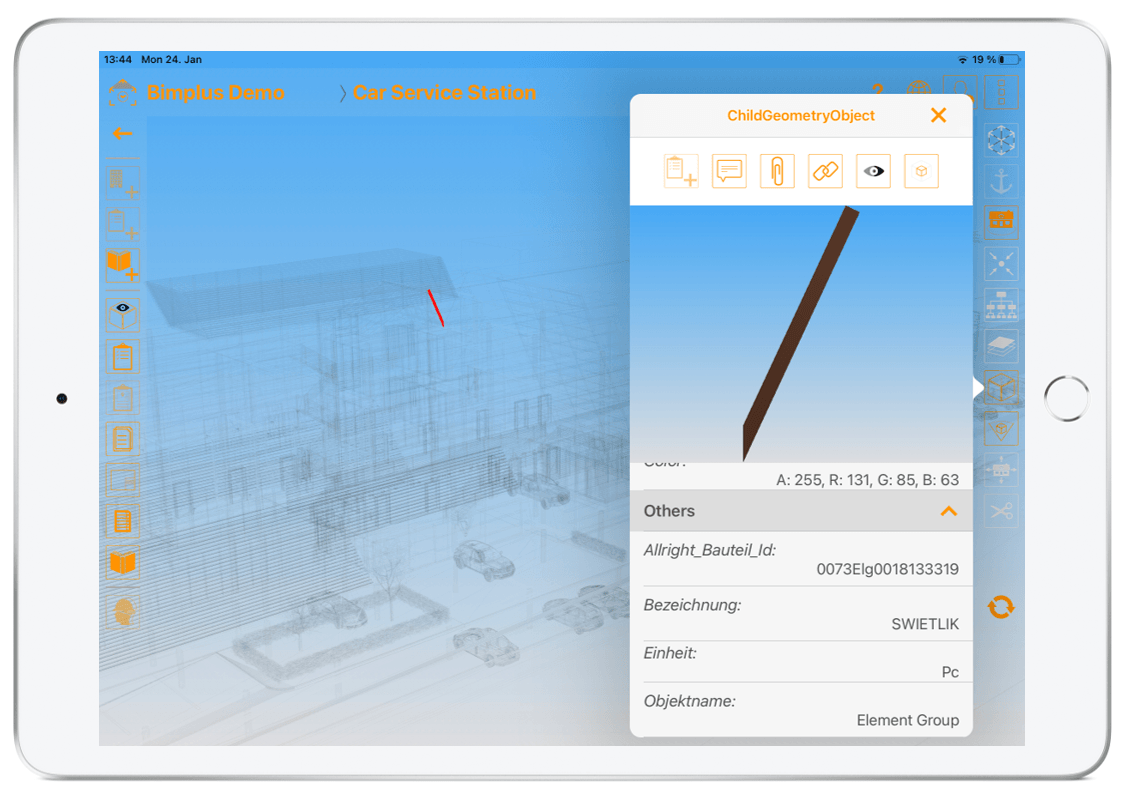Select Car Service Station breadcrumb
Image resolution: width=1125 pixels, height=799 pixels.
pos(444,93)
